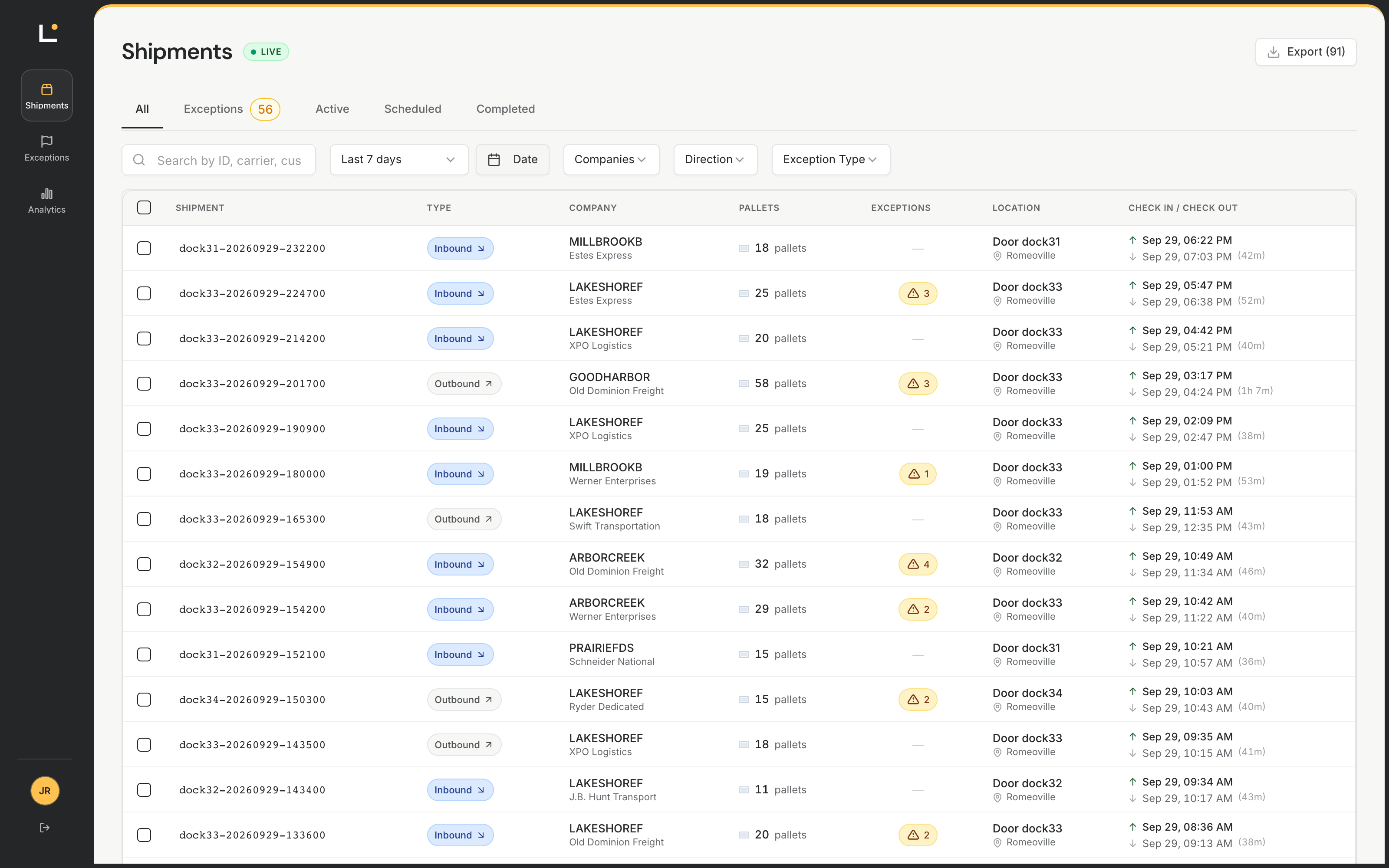The image size is (1389, 868).
Task: Open the Shipments sidebar section
Action: click(x=46, y=95)
